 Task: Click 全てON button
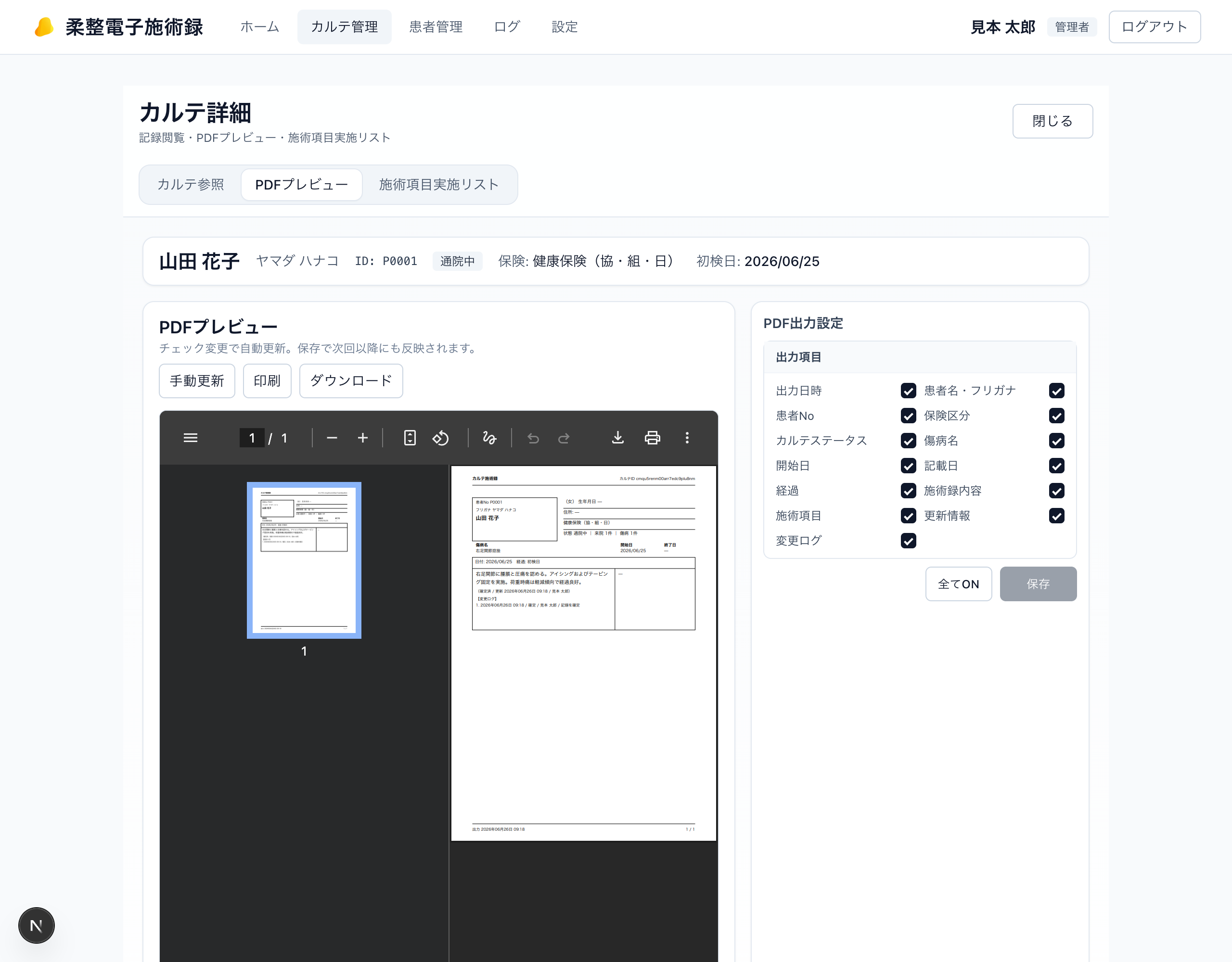pyautogui.click(x=959, y=583)
